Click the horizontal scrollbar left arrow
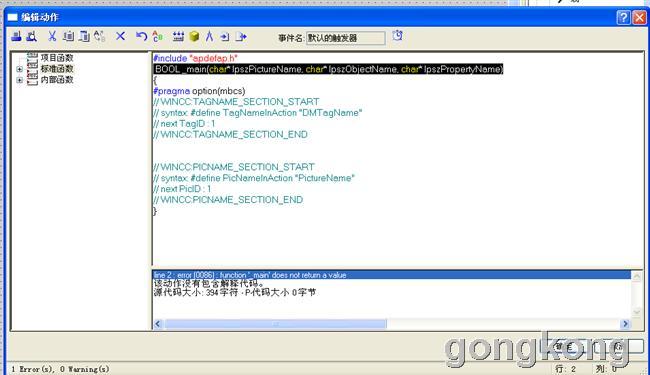650x375 pixels. click(158, 324)
